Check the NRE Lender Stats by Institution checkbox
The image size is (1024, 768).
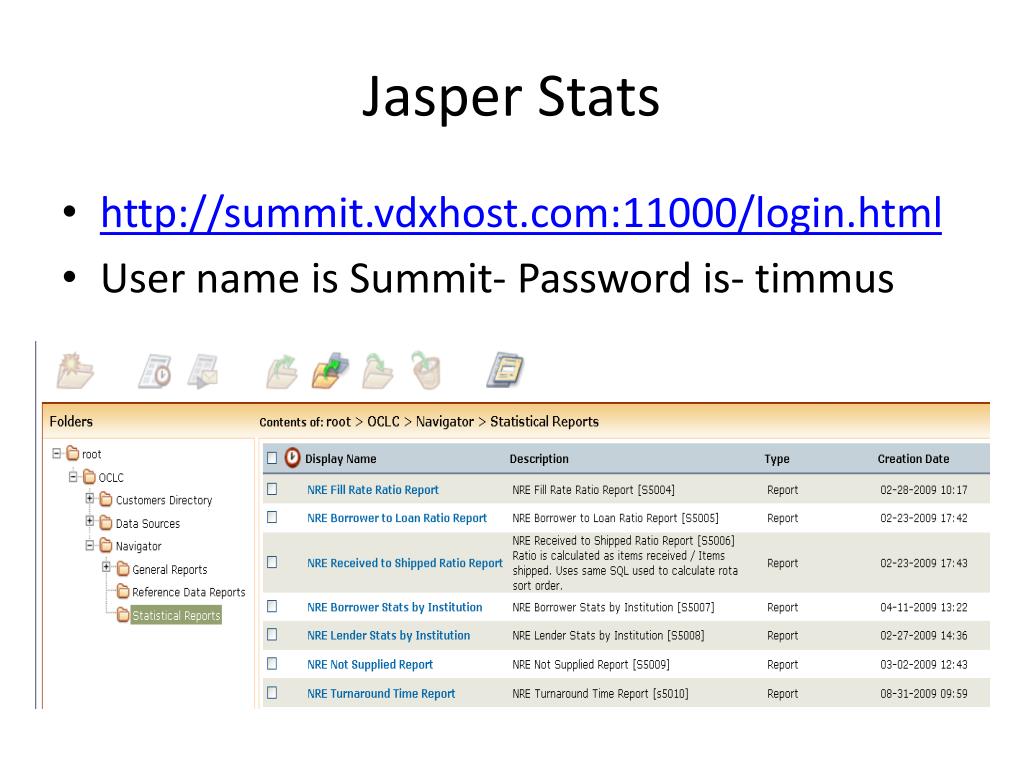[272, 635]
